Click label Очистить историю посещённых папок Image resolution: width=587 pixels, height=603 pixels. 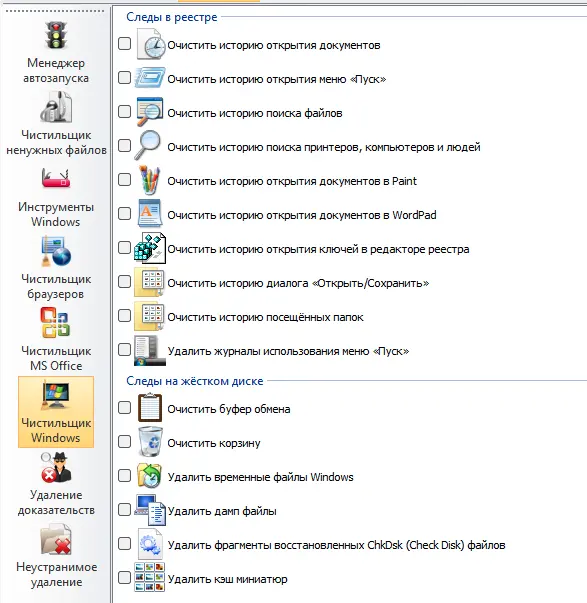(265, 317)
